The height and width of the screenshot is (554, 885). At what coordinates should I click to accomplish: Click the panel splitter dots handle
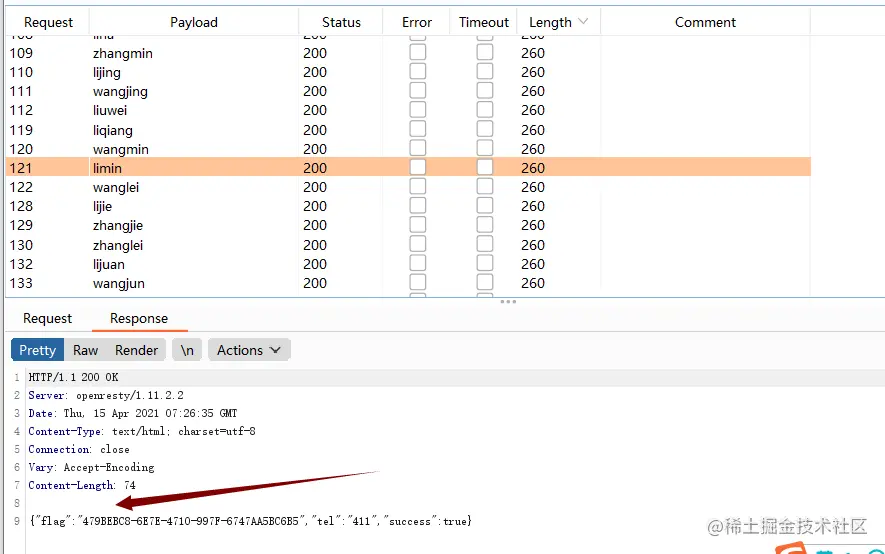(508, 302)
